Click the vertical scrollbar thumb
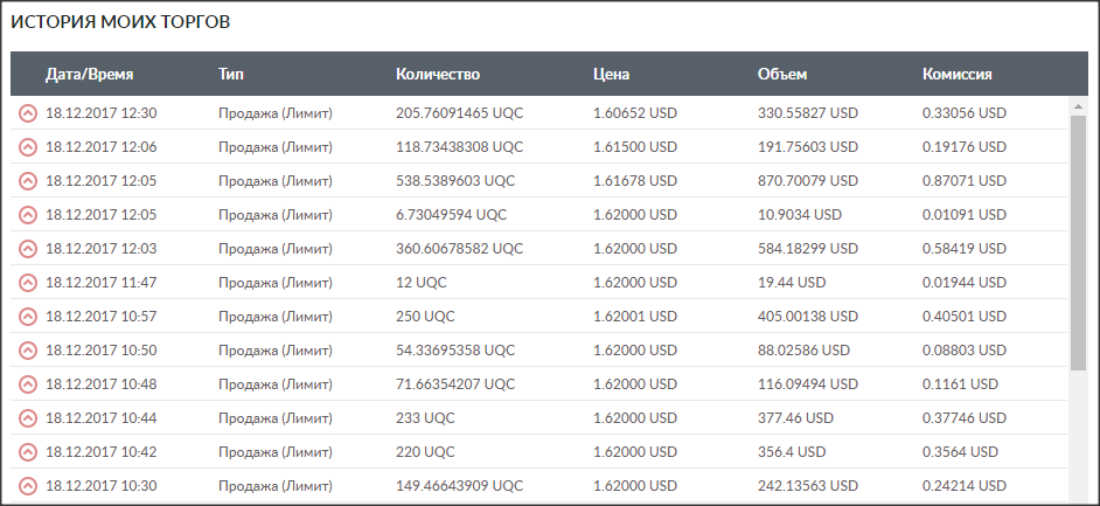The image size is (1100, 506). pos(1078,243)
